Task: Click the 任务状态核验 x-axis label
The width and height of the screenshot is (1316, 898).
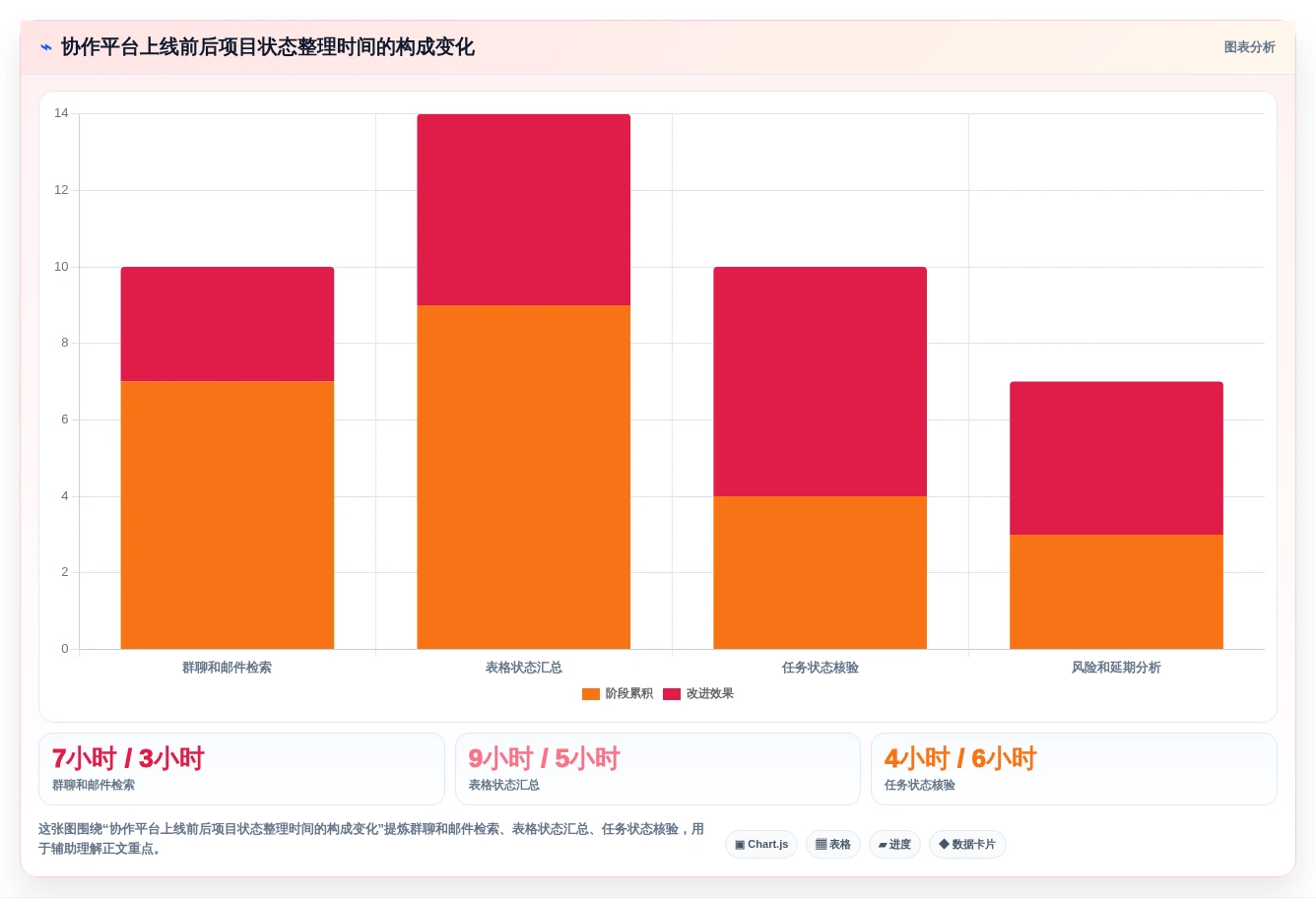Action: [821, 668]
